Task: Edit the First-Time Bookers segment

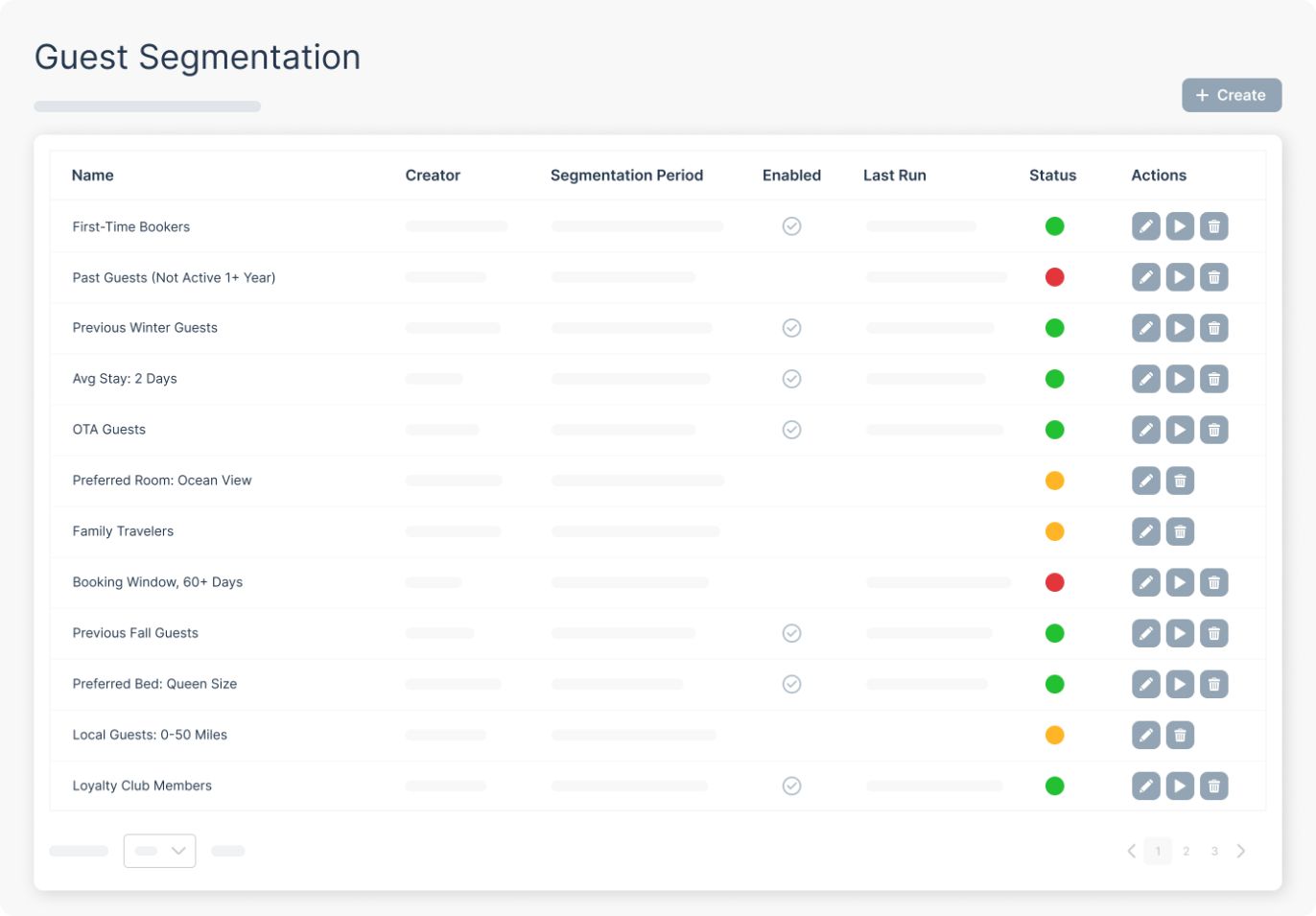Action: coord(1145,226)
